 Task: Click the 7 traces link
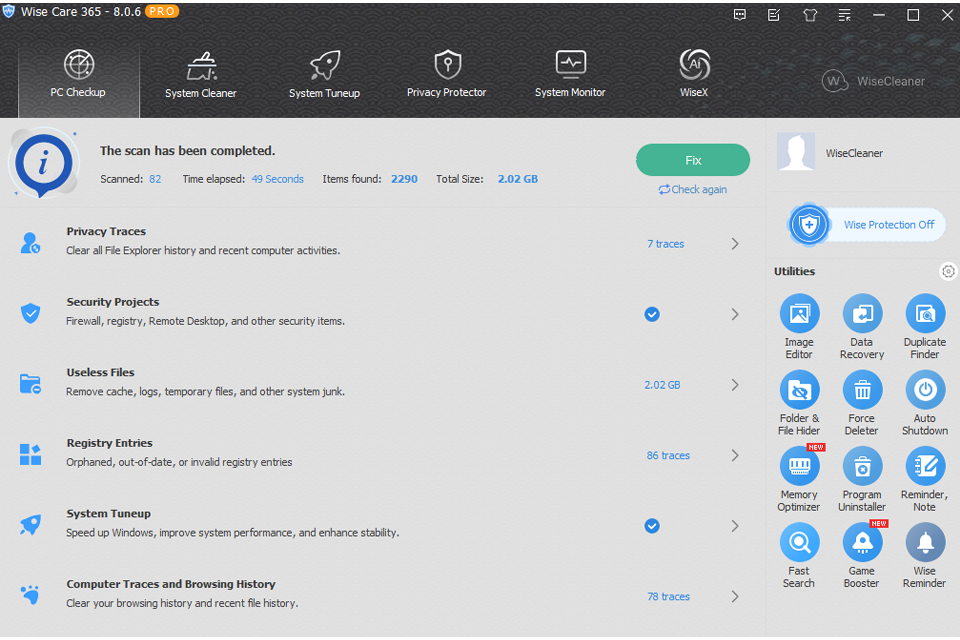click(666, 244)
